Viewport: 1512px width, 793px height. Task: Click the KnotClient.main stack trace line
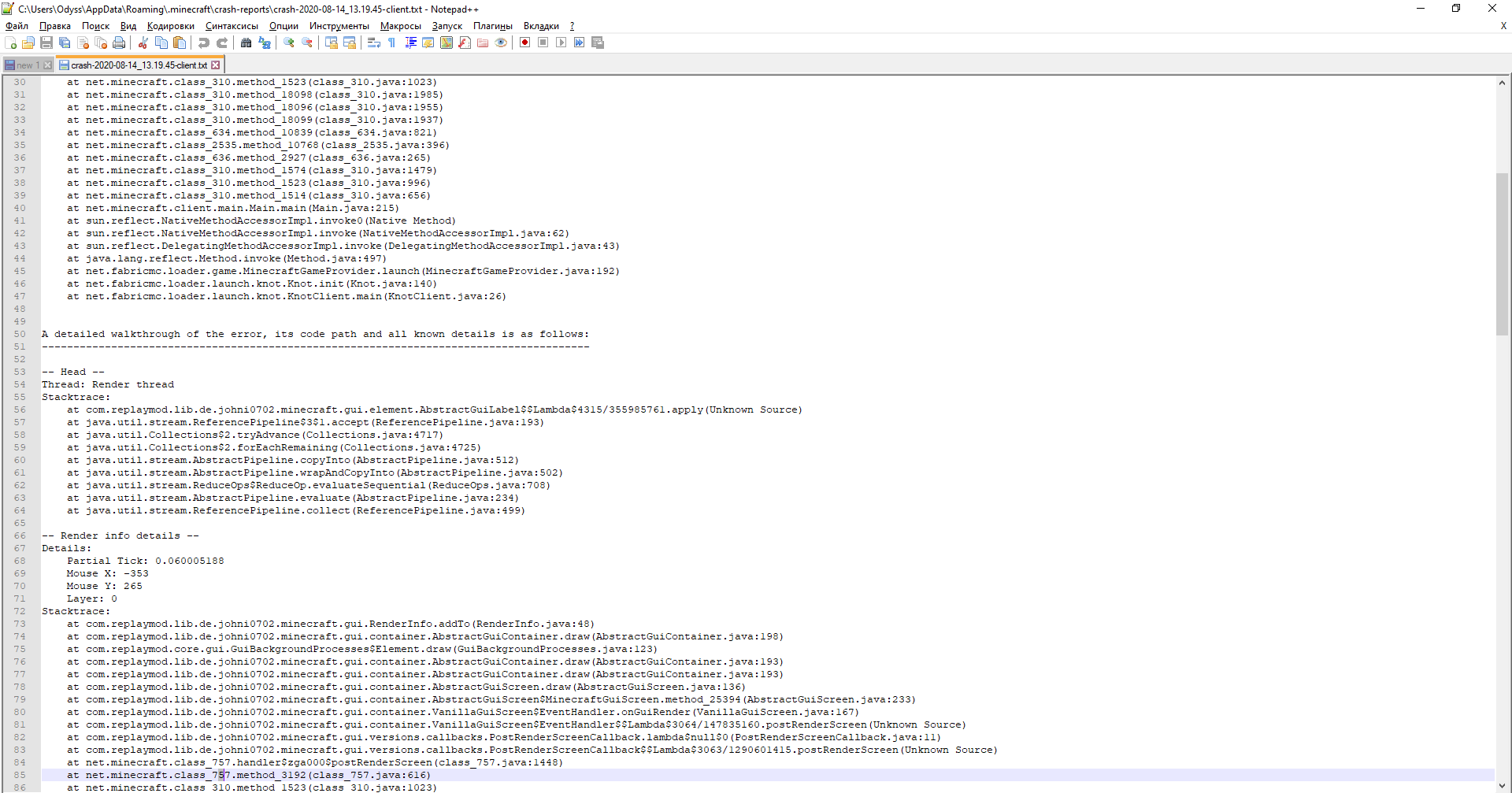tap(287, 296)
